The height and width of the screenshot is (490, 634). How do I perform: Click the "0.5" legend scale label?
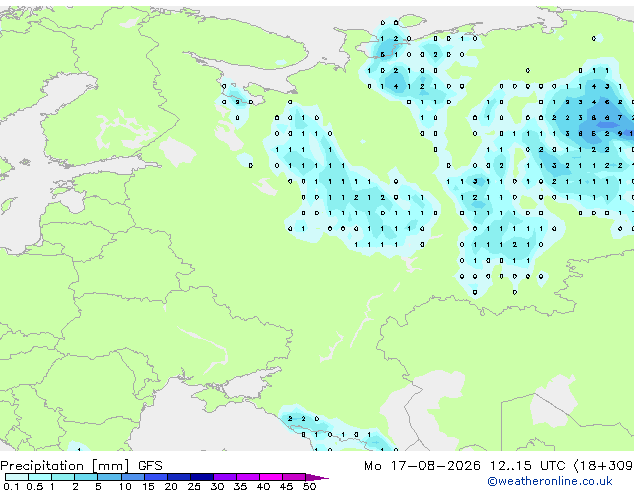tap(34, 486)
